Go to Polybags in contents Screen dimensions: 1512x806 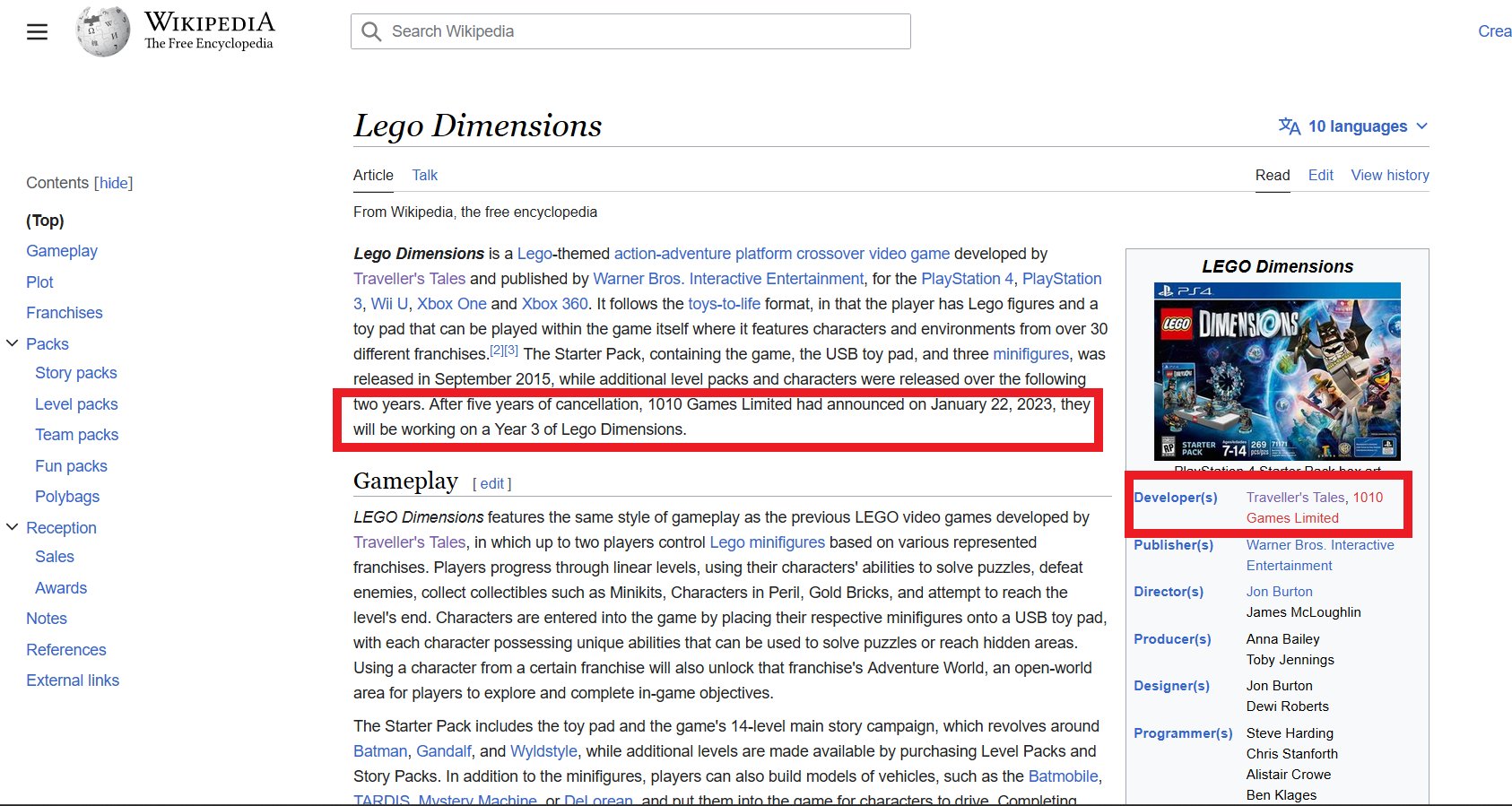tap(67, 497)
